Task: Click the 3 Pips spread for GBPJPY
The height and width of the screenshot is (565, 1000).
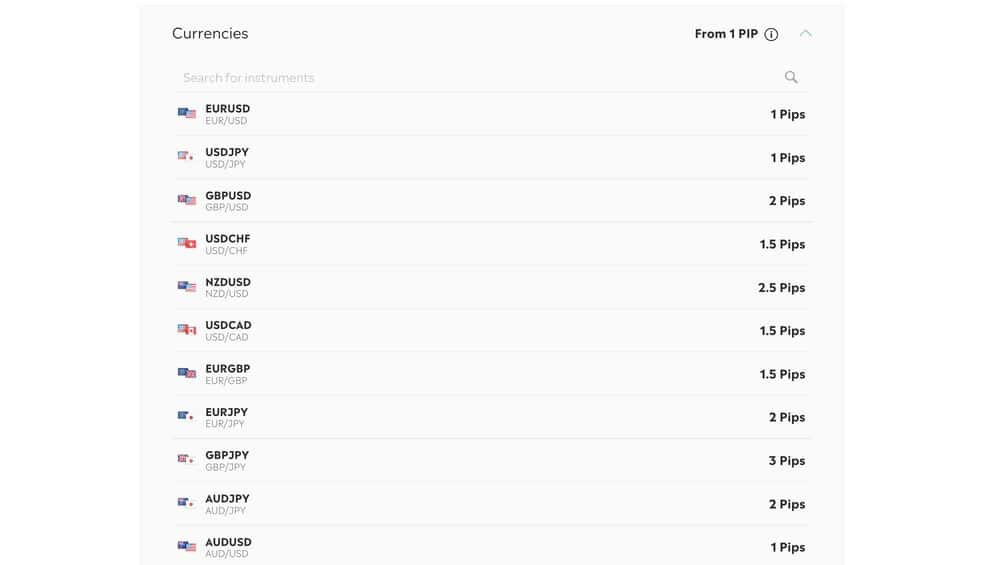Action: point(786,461)
